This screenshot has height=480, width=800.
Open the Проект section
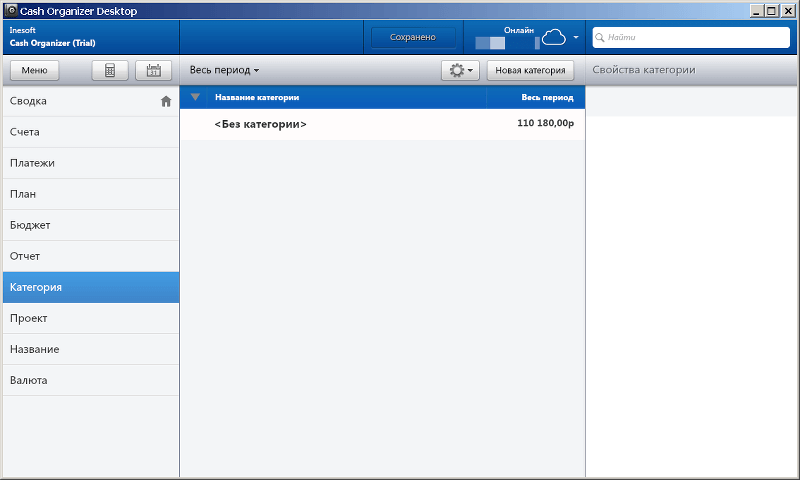[x=91, y=318]
